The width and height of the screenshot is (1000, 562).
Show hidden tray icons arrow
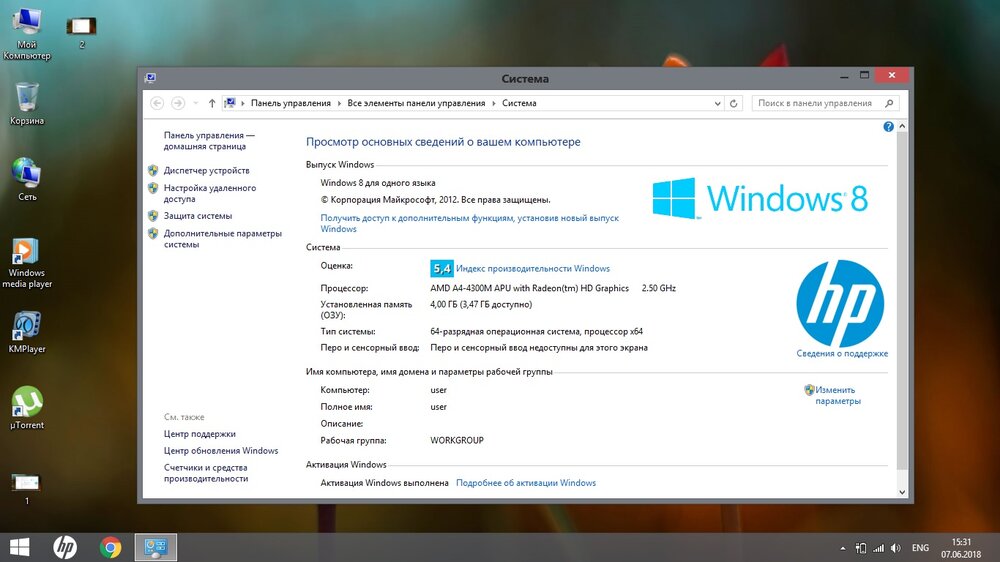click(x=842, y=548)
